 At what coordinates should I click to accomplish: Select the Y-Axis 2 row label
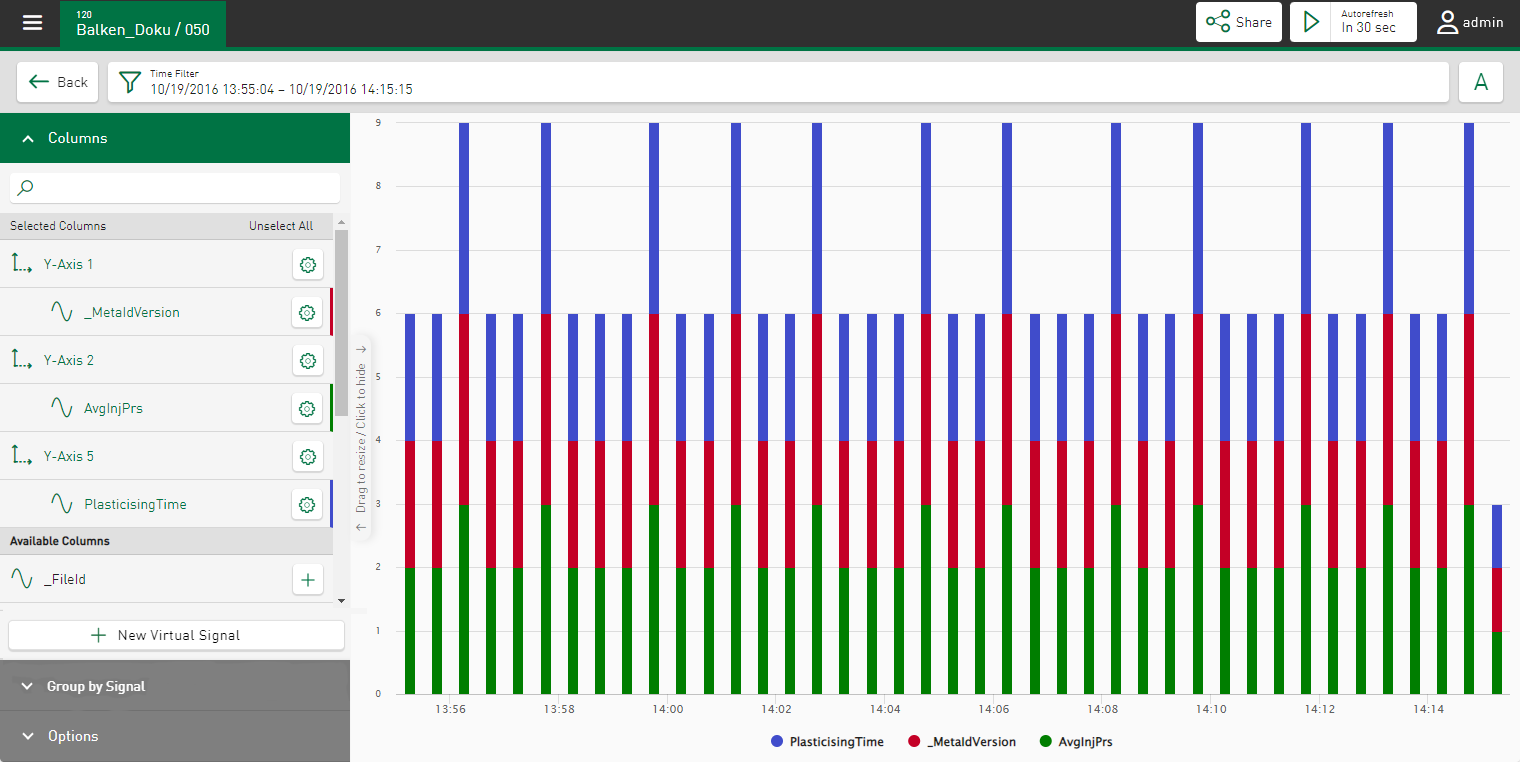click(69, 360)
